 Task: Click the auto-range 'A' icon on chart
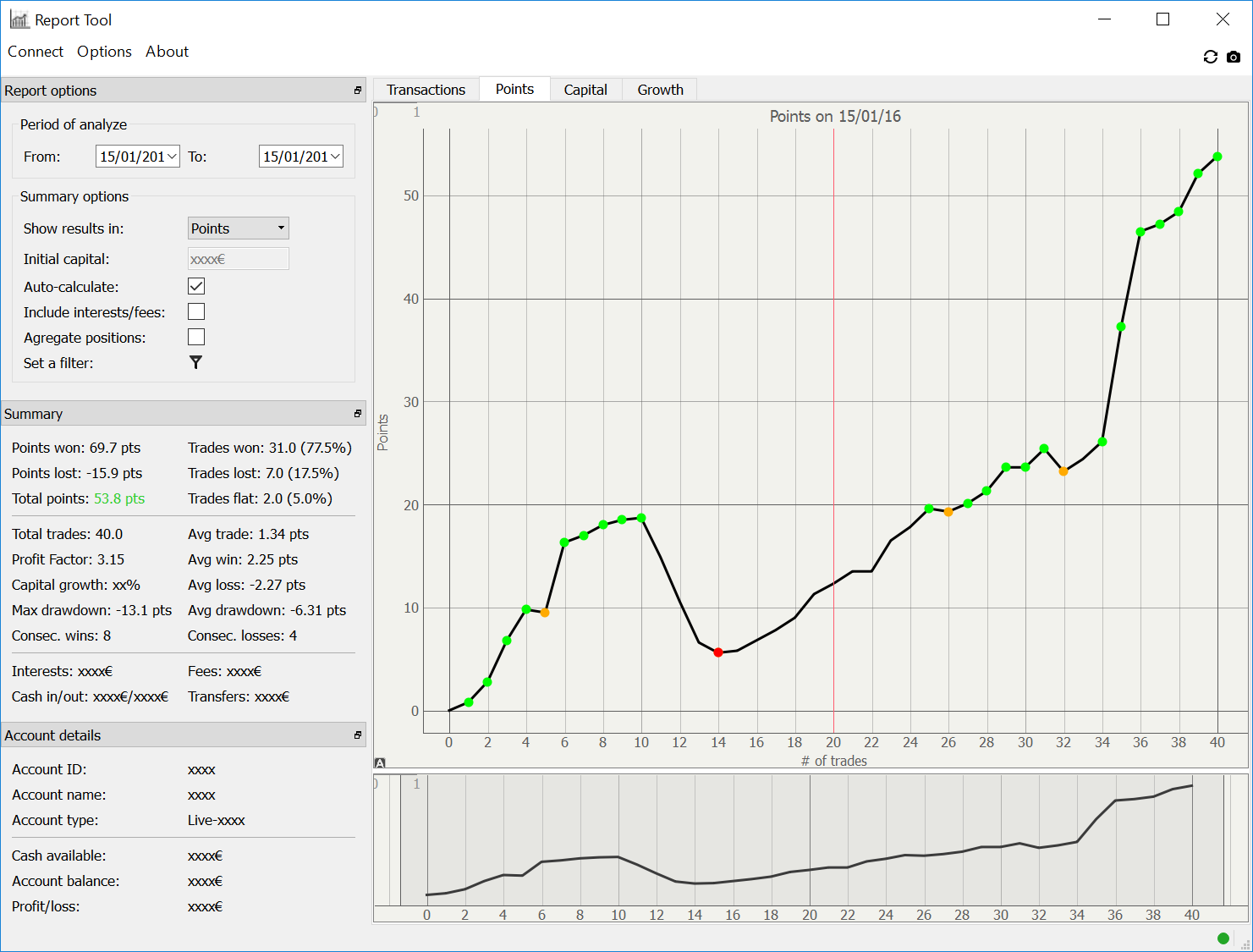[x=380, y=763]
